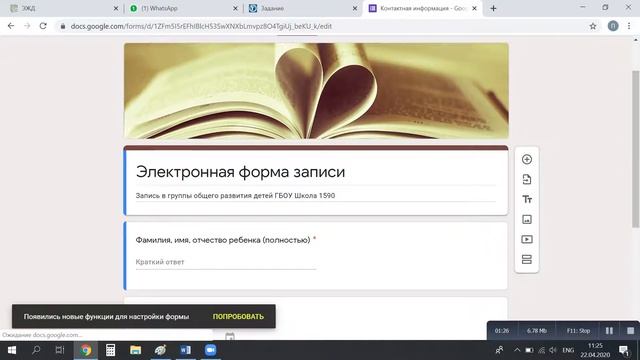Open Windows taskbar search
Image resolution: width=640 pixels, height=360 pixels.
coord(36,350)
